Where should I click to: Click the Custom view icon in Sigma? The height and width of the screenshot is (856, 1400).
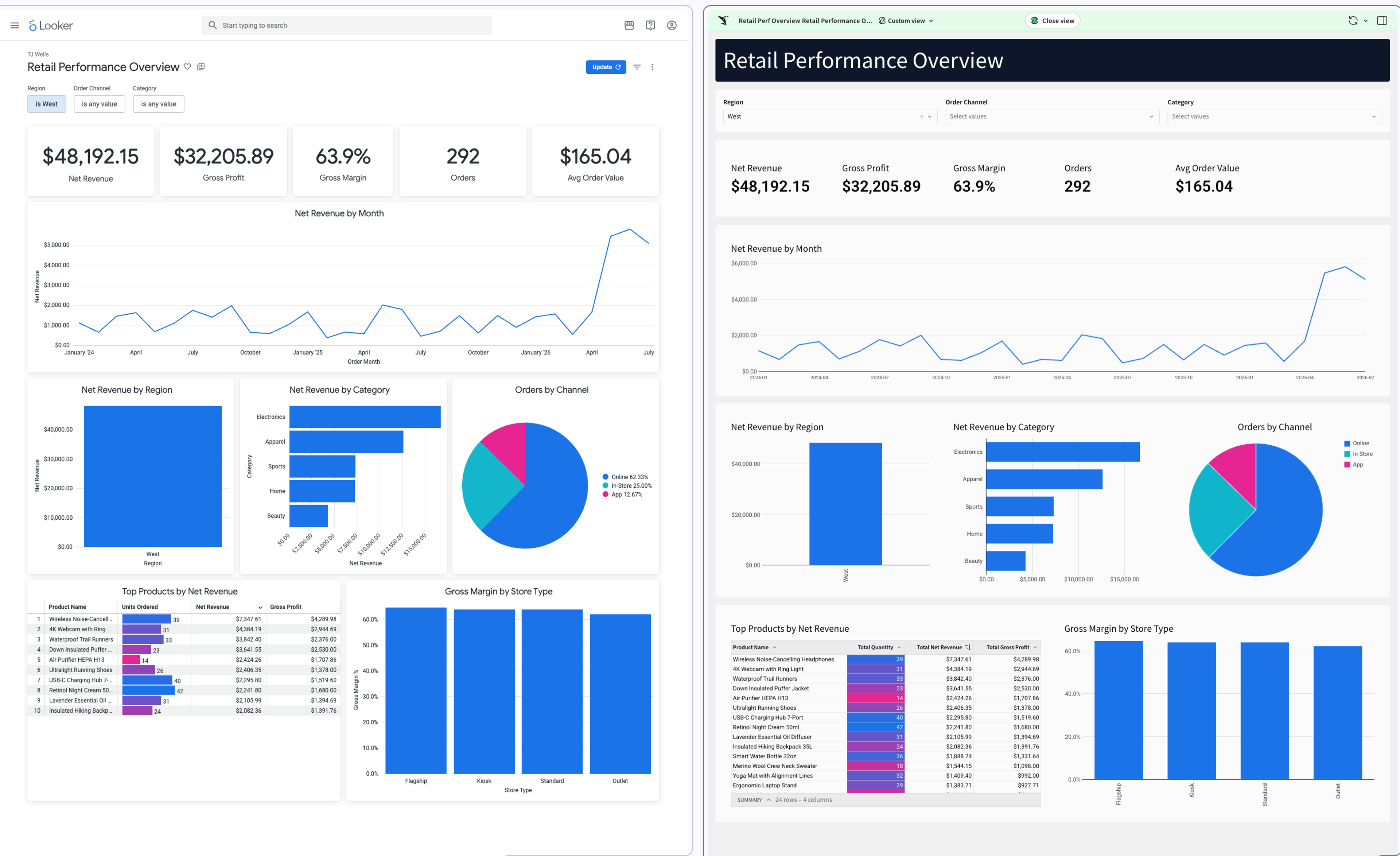882,20
